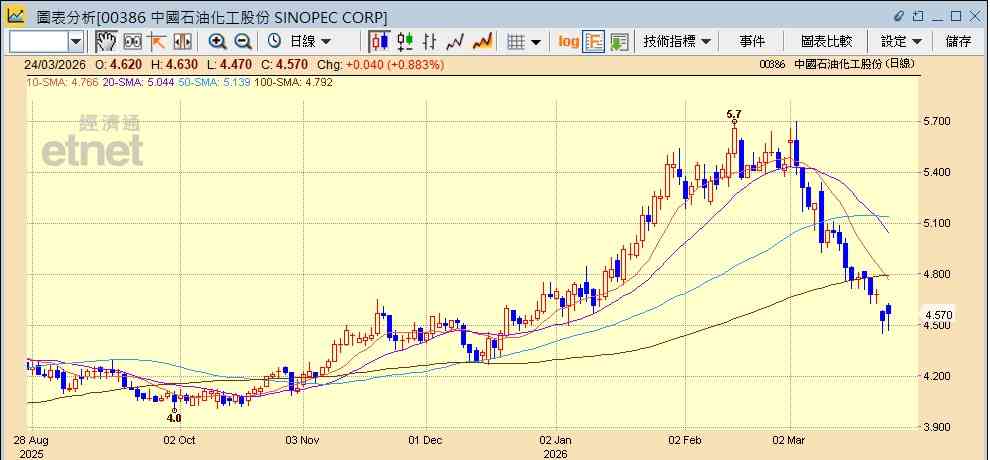The height and width of the screenshot is (460, 990).
Task: Click the green download arrow icon
Action: click(619, 42)
